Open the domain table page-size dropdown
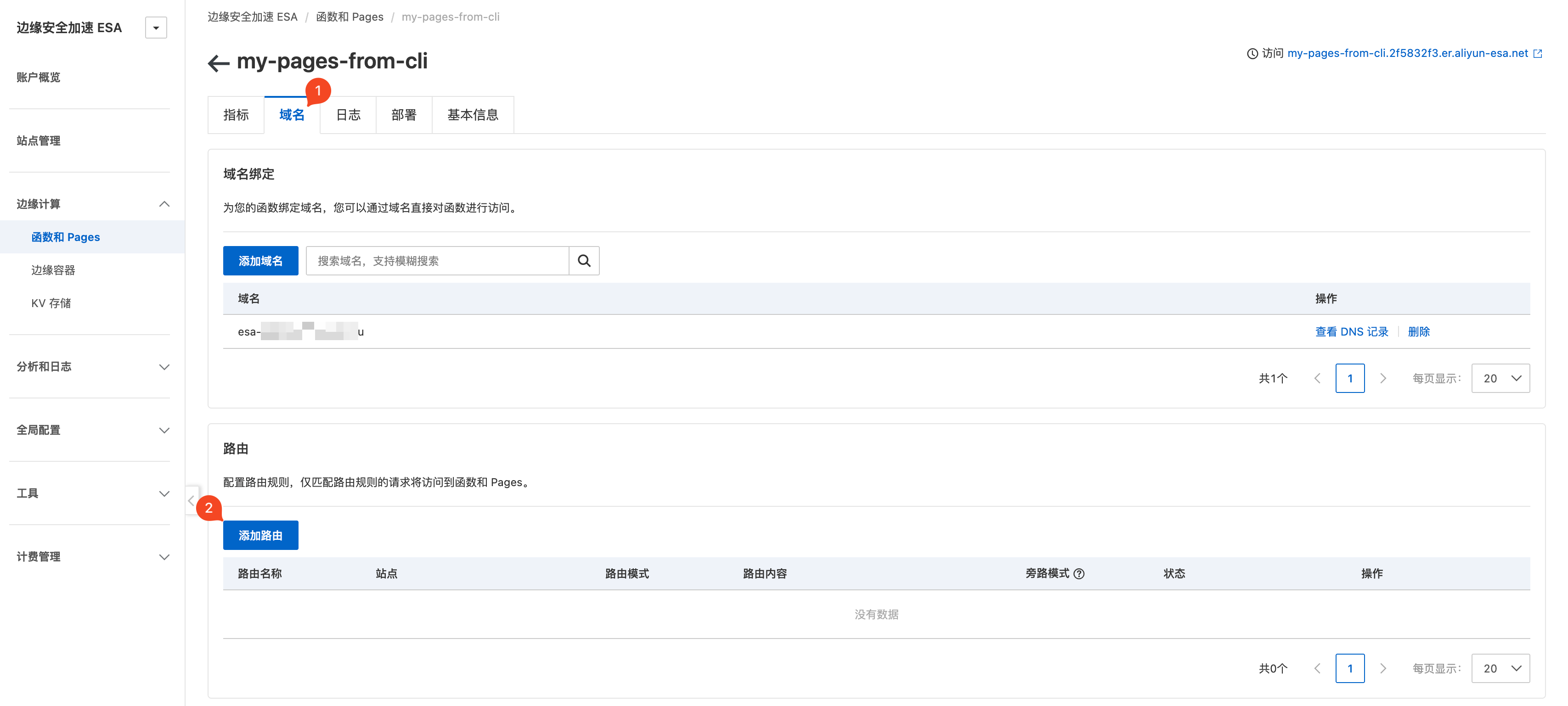 click(x=1500, y=379)
